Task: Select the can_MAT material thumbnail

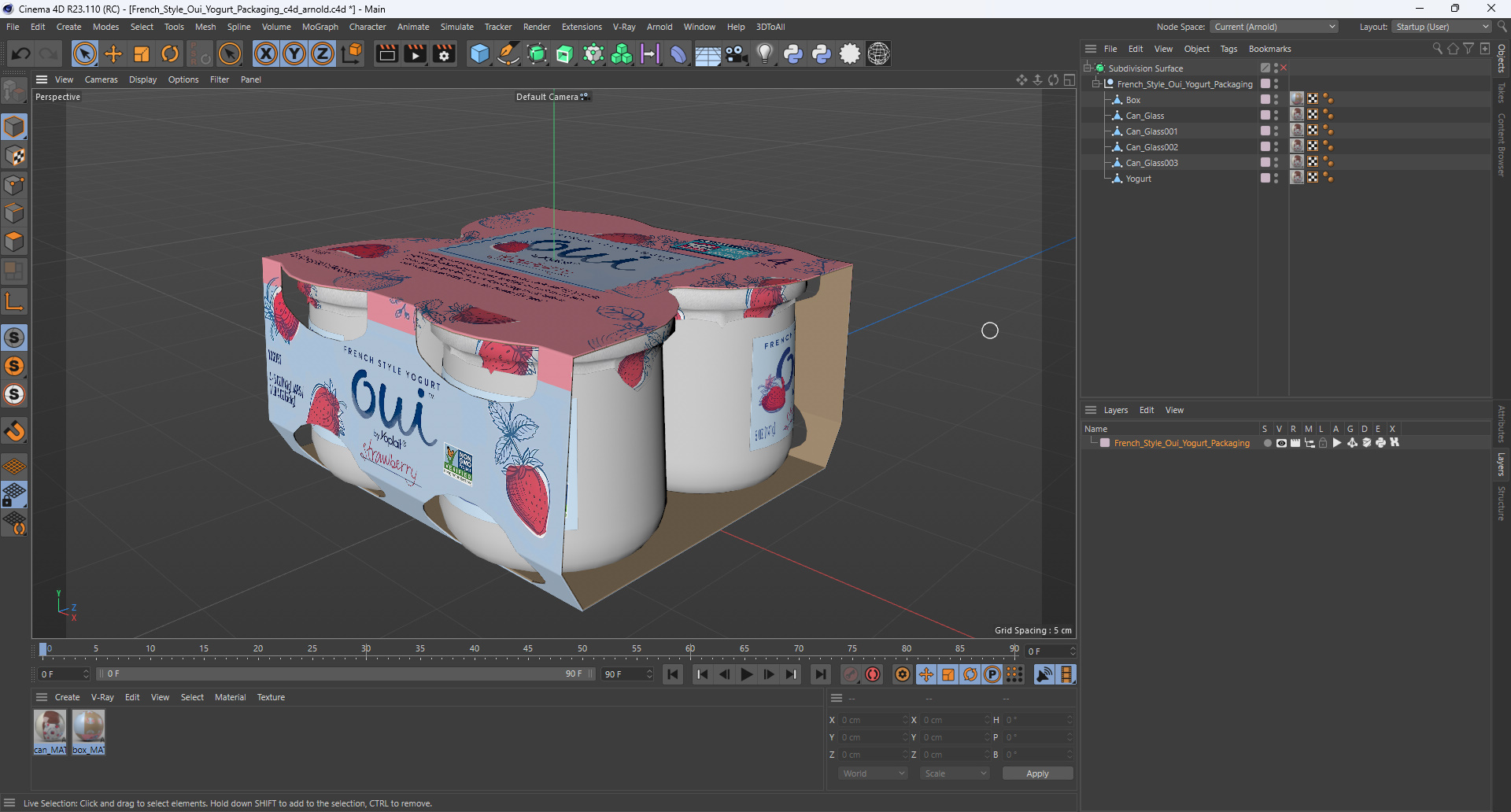Action: coord(50,732)
